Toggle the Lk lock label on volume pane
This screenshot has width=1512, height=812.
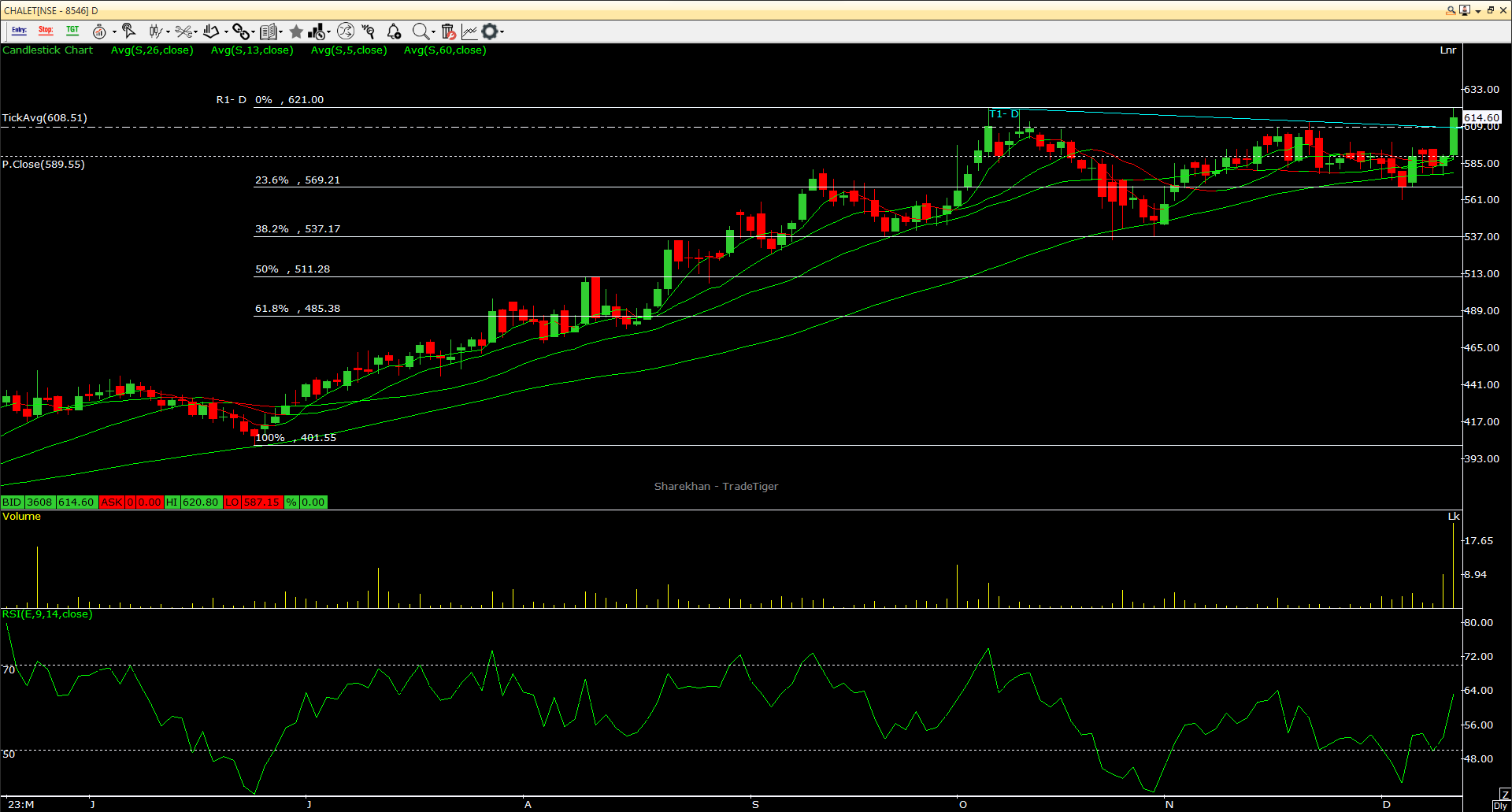click(1453, 517)
